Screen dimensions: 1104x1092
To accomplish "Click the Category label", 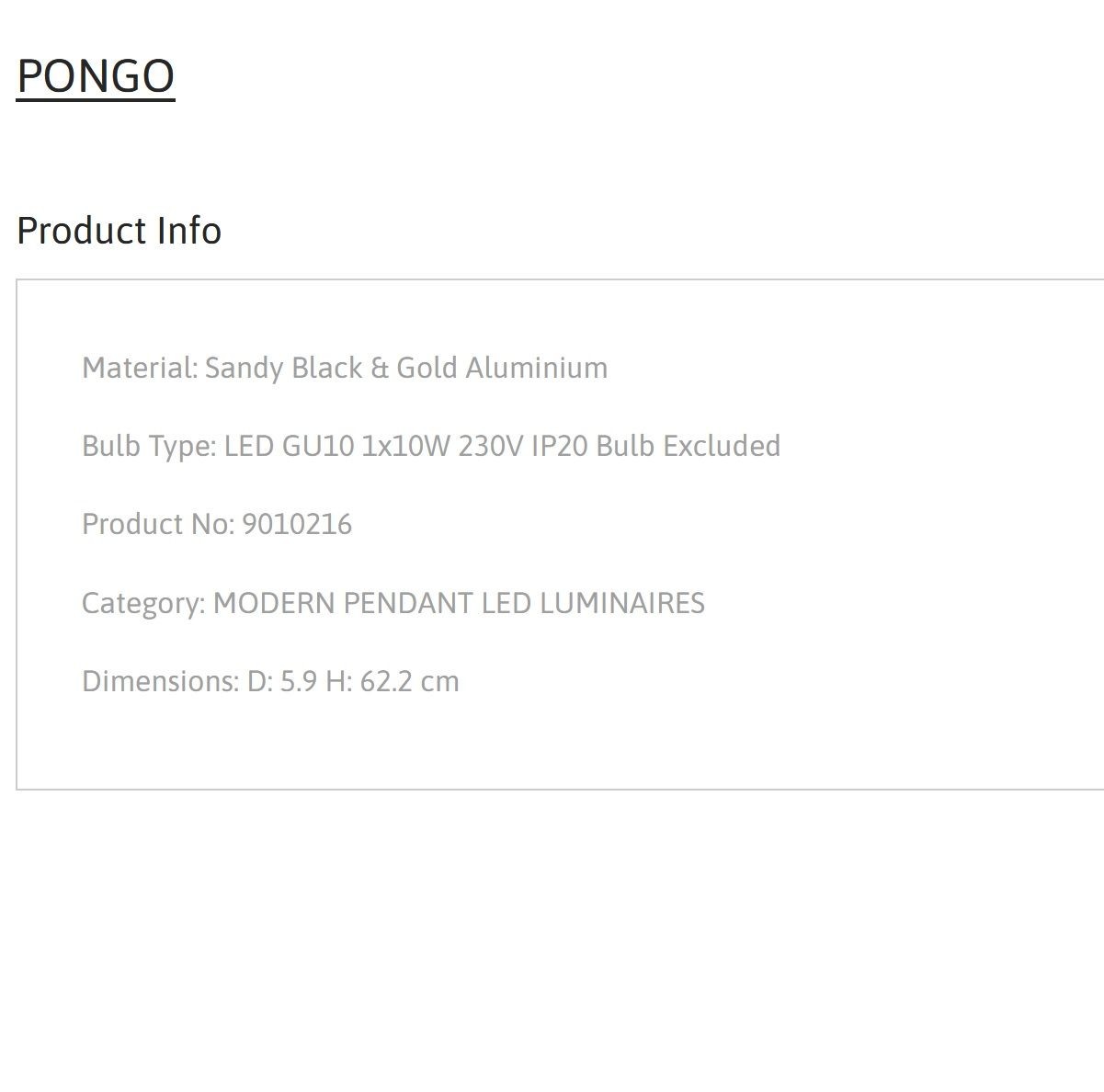I will pyautogui.click(x=143, y=604).
